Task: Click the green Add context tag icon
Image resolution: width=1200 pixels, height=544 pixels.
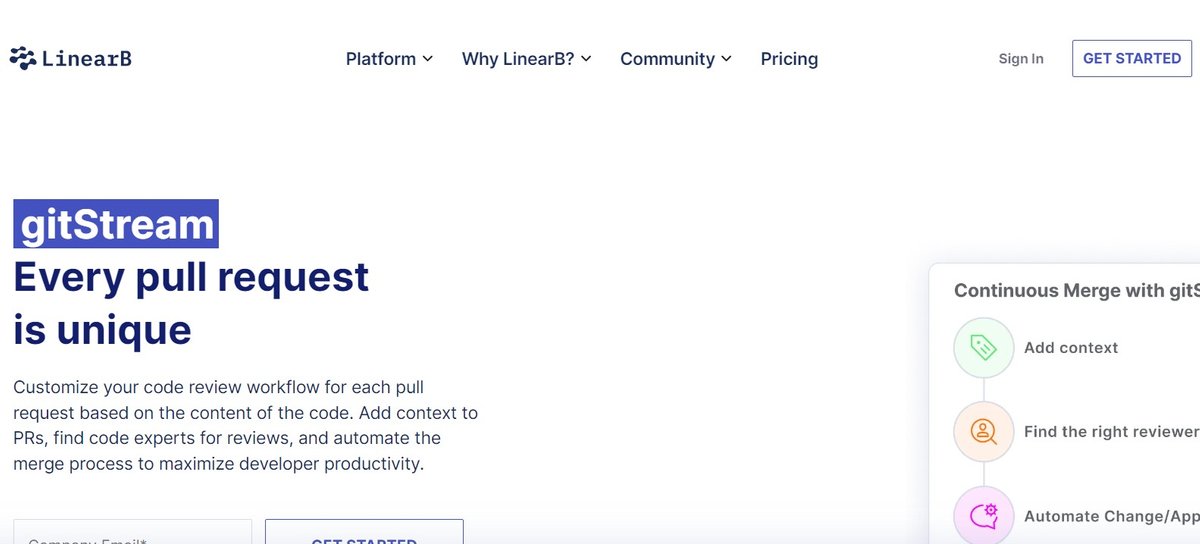Action: (984, 348)
